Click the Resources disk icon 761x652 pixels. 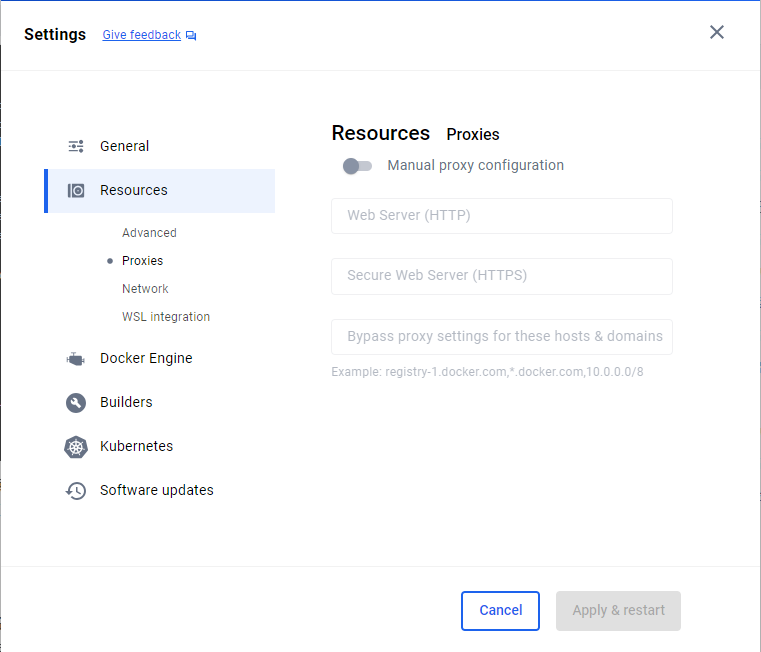pos(76,191)
